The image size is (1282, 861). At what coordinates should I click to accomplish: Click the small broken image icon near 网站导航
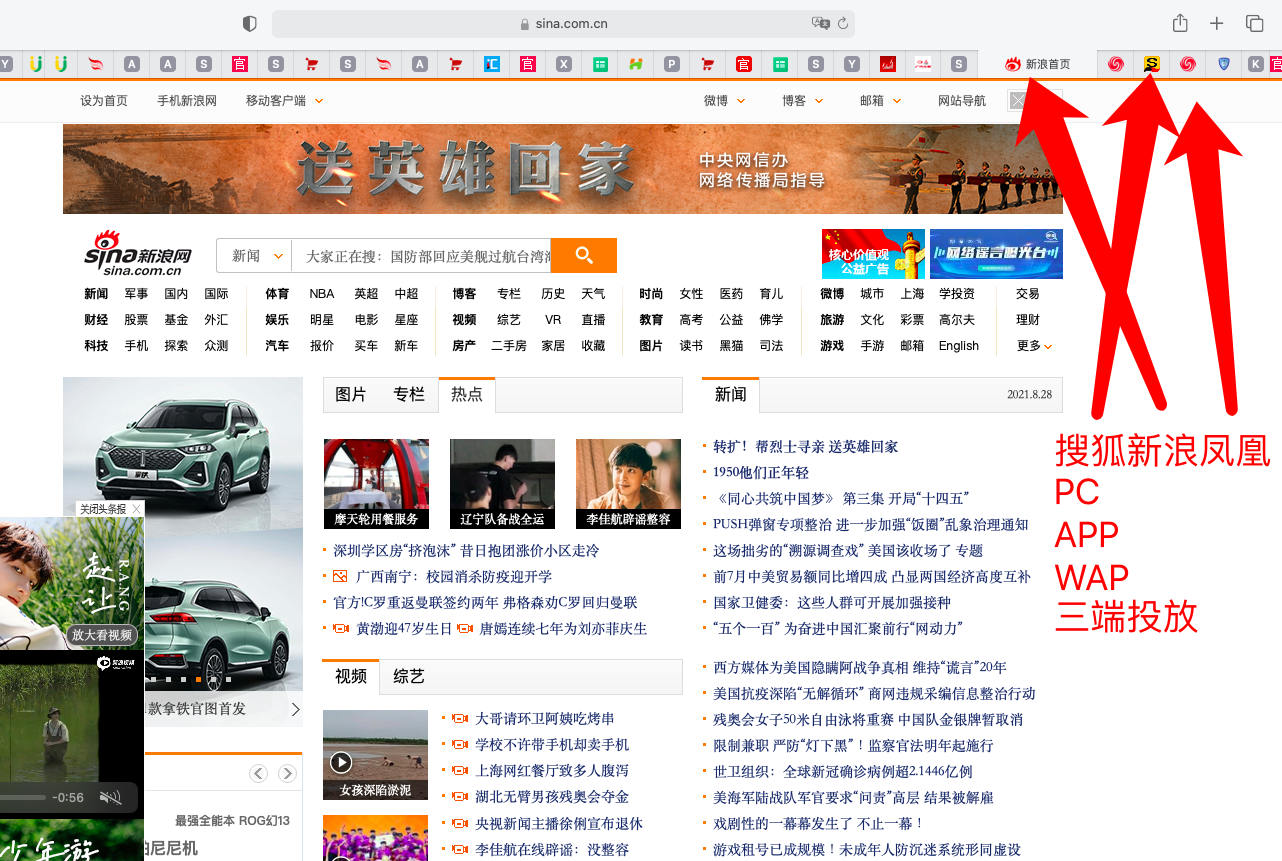coord(1017,101)
